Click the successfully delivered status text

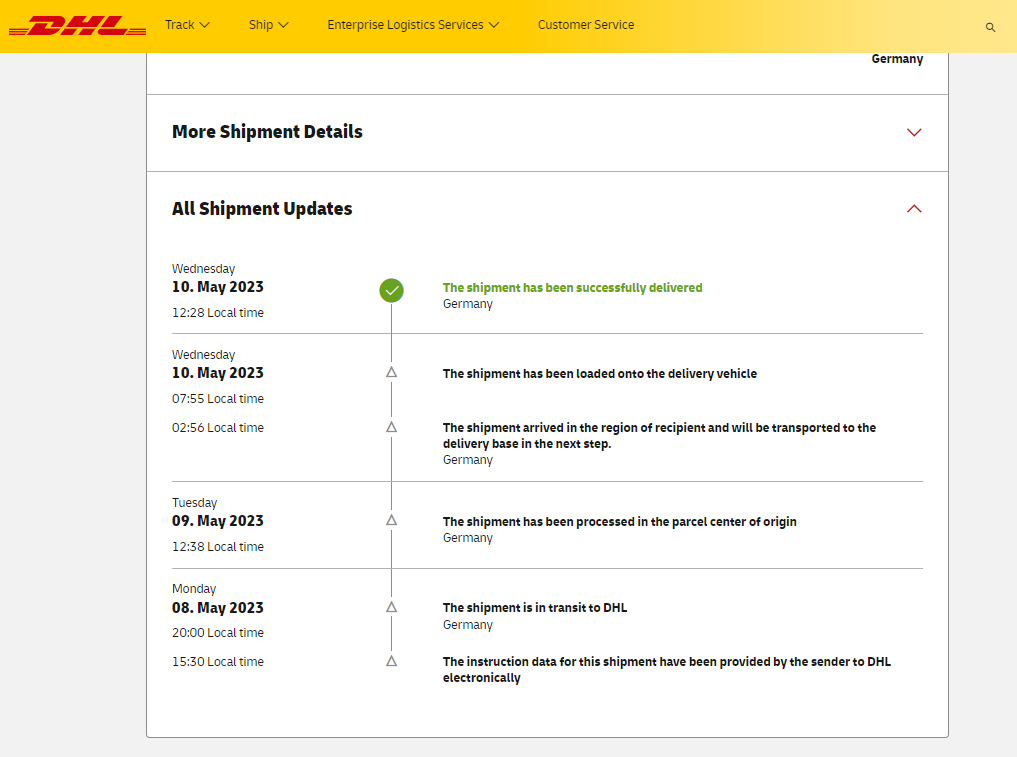(x=572, y=288)
